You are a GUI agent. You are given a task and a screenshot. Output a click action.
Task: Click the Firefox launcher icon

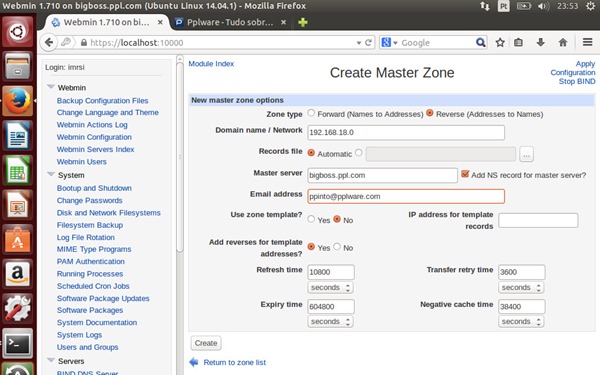coord(17,101)
